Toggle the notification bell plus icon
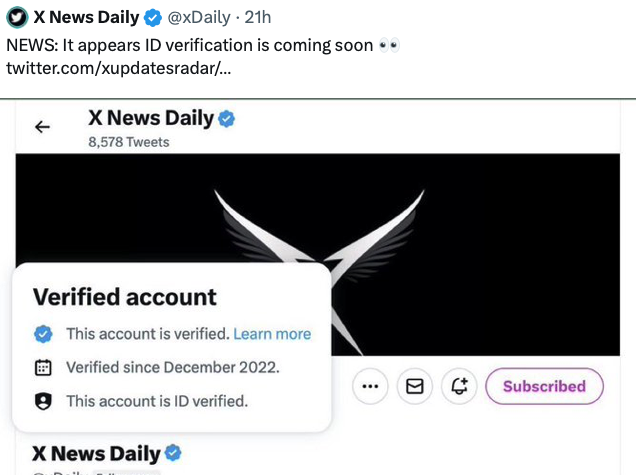The width and height of the screenshot is (636, 475). [459, 386]
